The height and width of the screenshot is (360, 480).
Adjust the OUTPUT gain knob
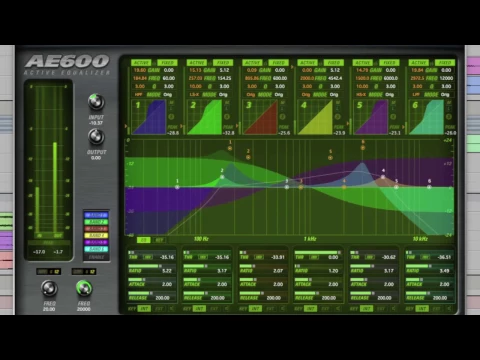[96, 137]
